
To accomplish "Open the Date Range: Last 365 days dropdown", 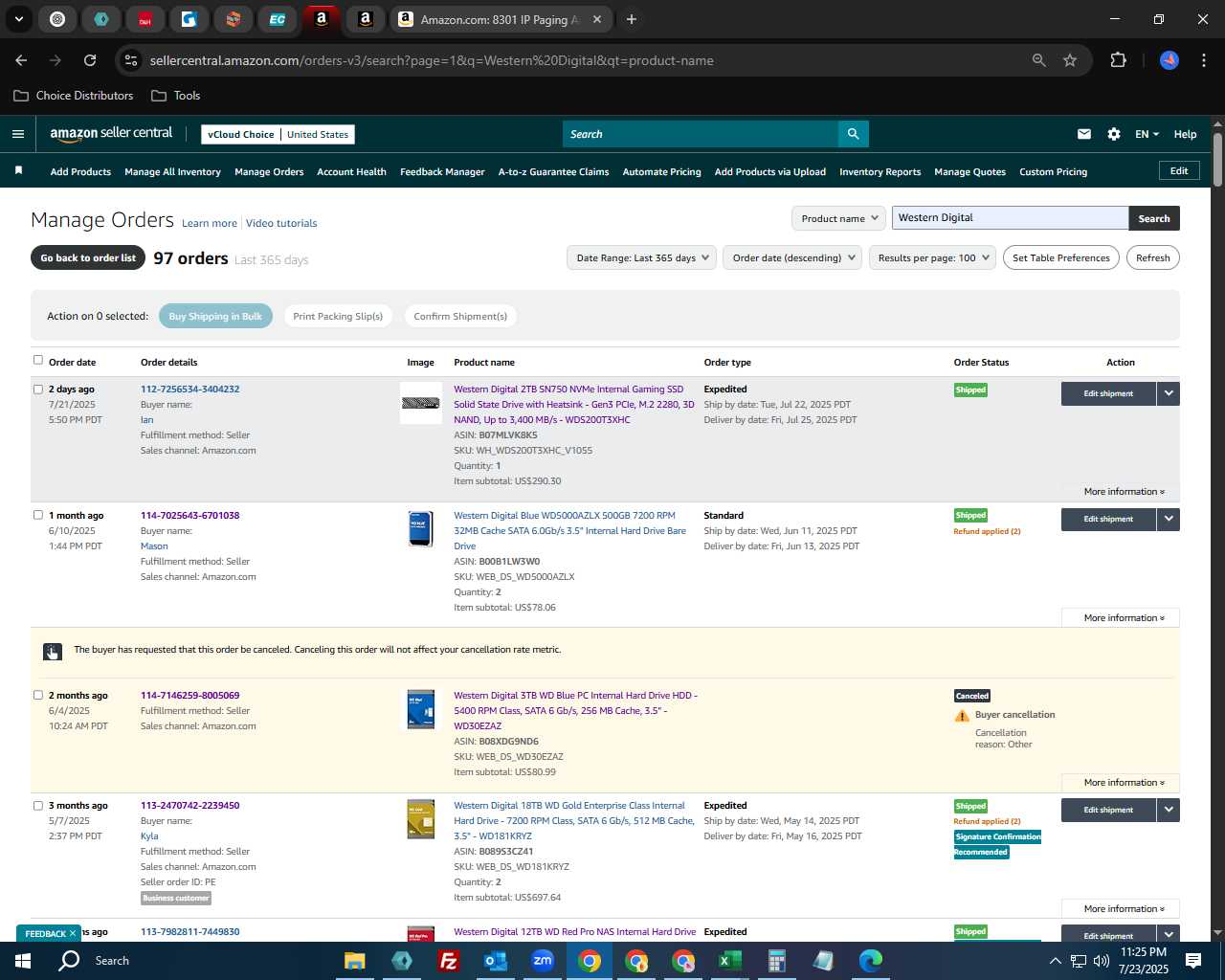I will (x=642, y=257).
